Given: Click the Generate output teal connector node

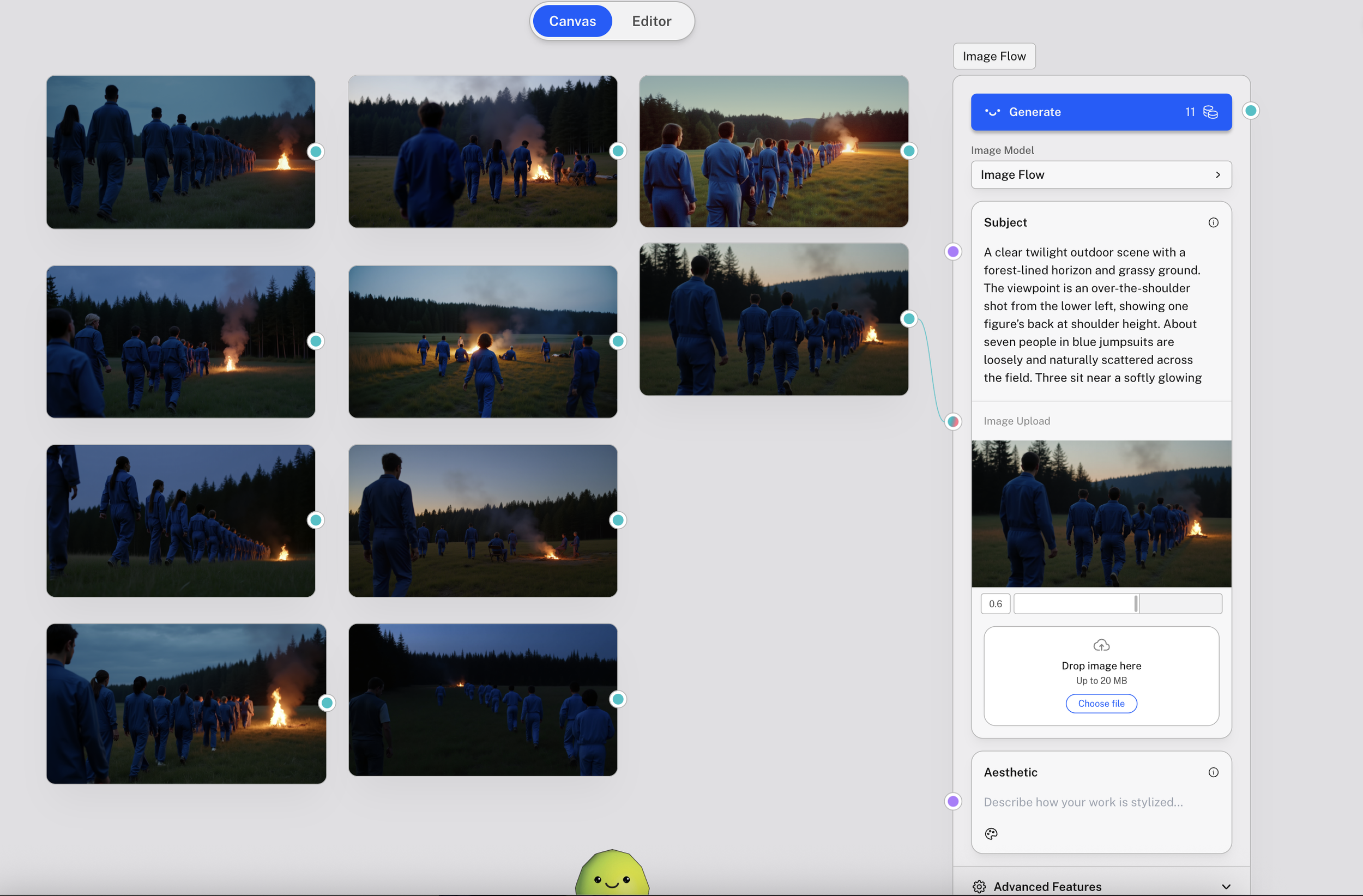Looking at the screenshot, I should click(1251, 111).
